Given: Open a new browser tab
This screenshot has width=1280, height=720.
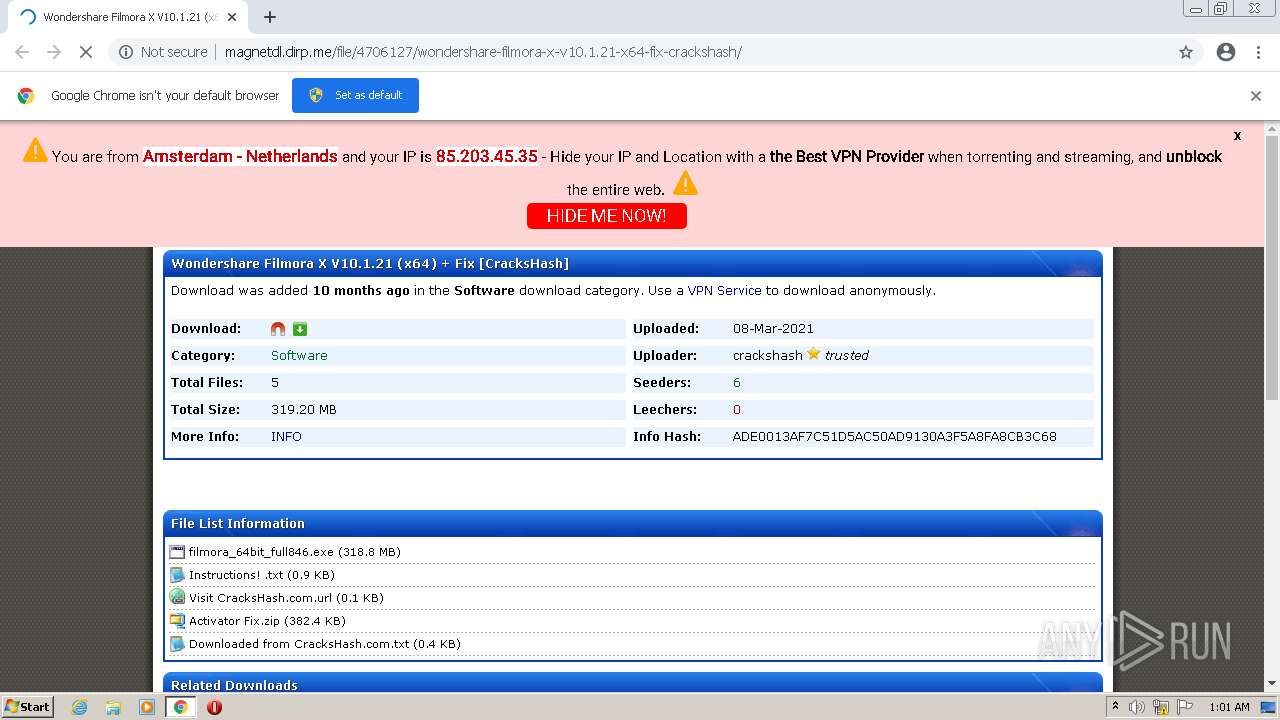Looking at the screenshot, I should 270,17.
